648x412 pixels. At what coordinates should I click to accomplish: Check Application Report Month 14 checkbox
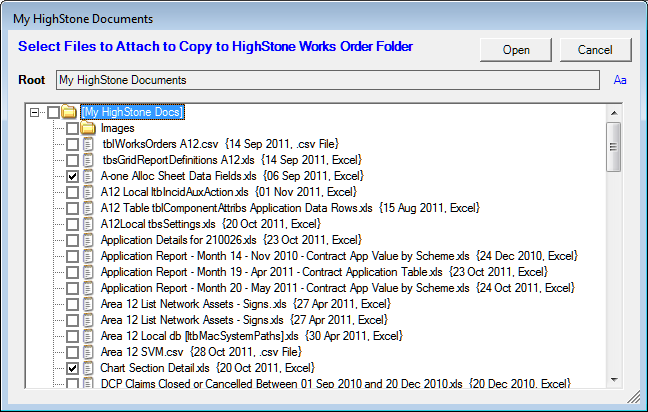click(x=72, y=256)
